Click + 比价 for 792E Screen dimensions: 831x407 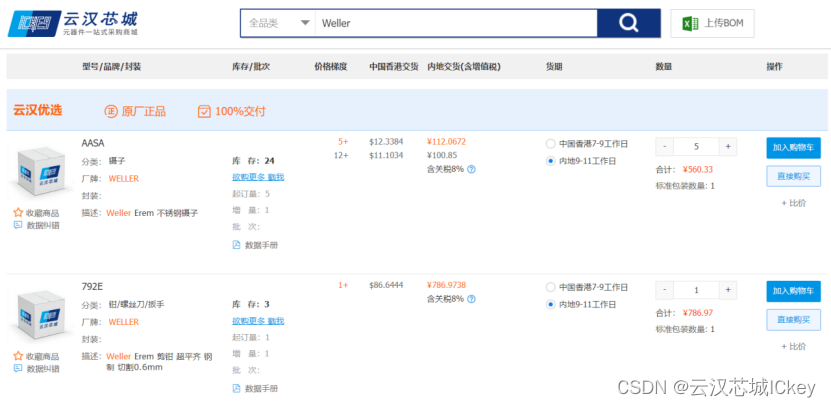point(793,347)
